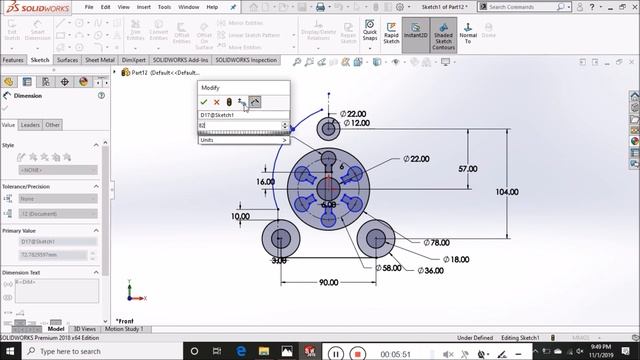Click Zoom to Area in the view toolbar
The width and height of the screenshot is (640, 360).
[x=309, y=62]
